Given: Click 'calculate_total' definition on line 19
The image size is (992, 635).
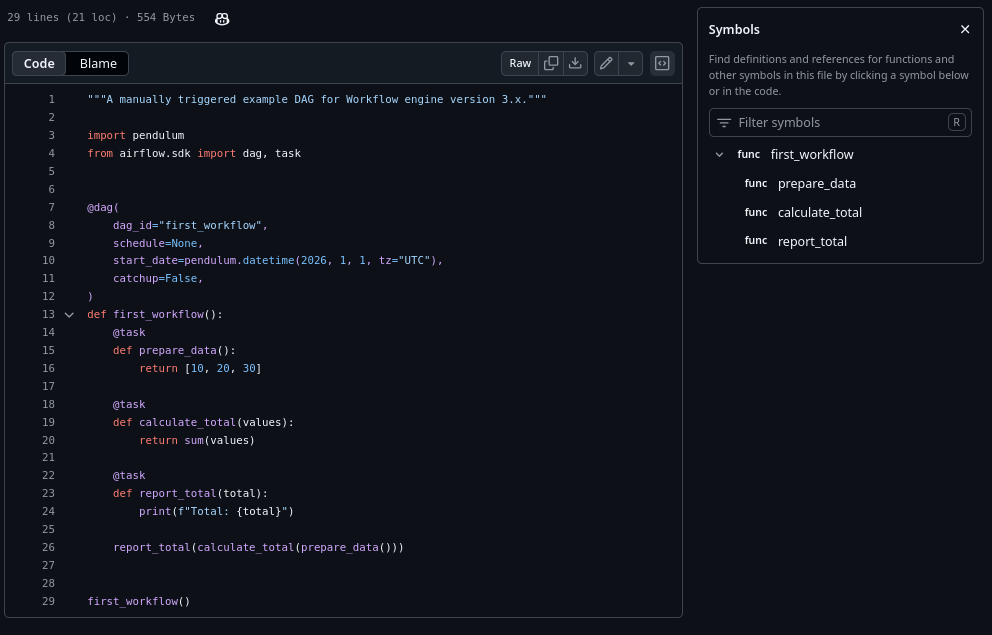Looking at the screenshot, I should (188, 422).
